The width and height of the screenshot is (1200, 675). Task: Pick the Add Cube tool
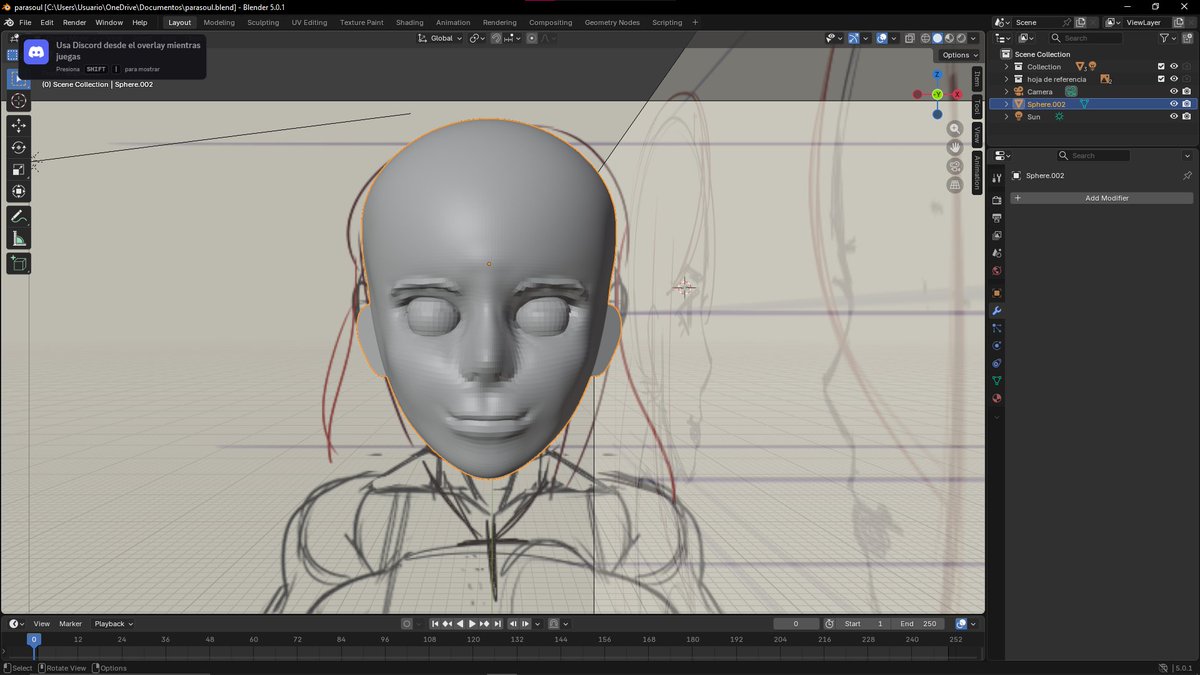pos(19,263)
